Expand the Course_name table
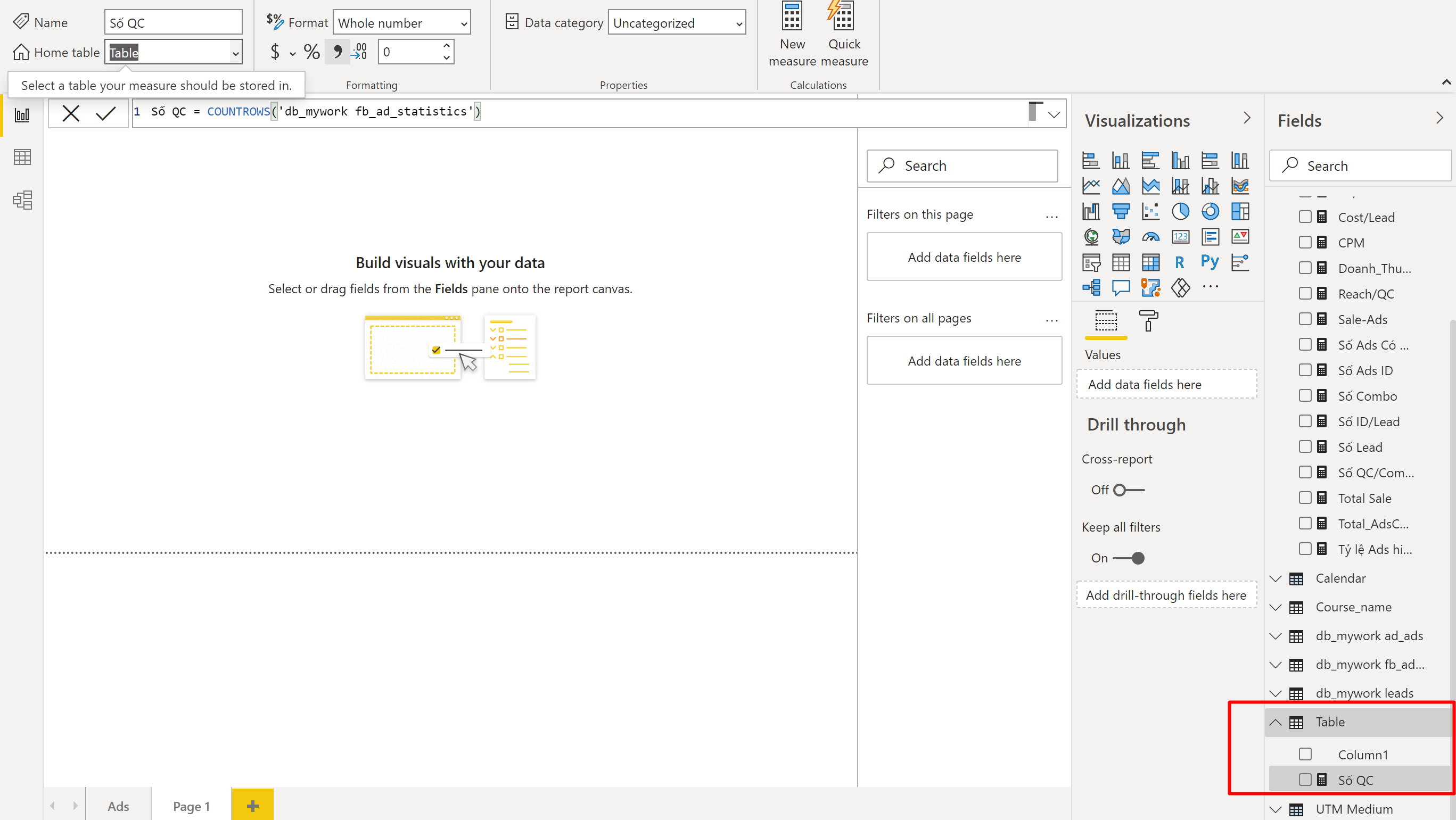Image resolution: width=1456 pixels, height=820 pixels. pyautogui.click(x=1276, y=607)
